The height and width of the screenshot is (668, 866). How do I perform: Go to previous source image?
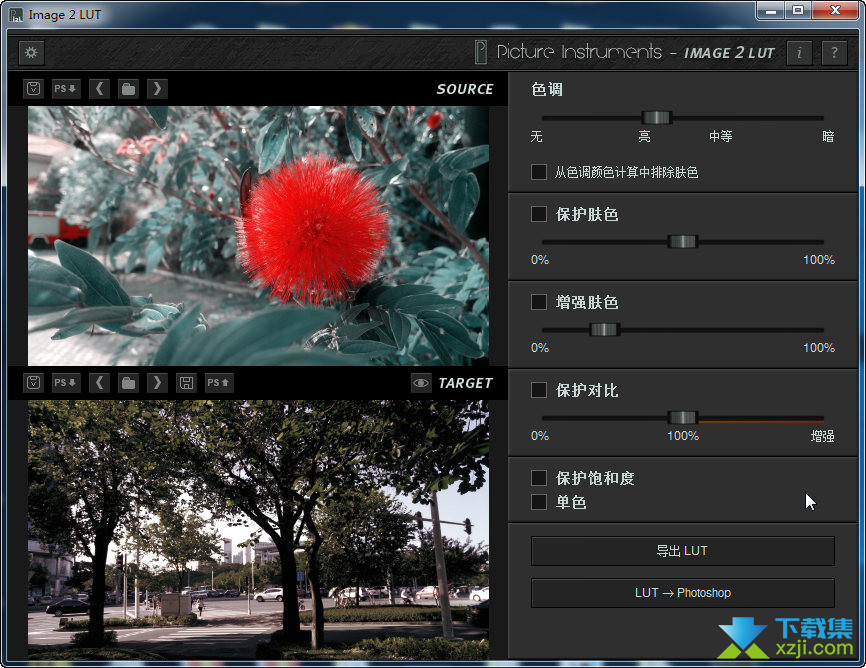click(x=99, y=88)
